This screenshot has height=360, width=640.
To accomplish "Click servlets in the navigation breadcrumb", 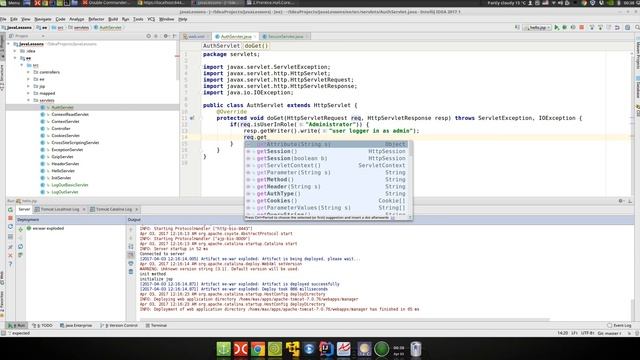I will (x=78, y=28).
